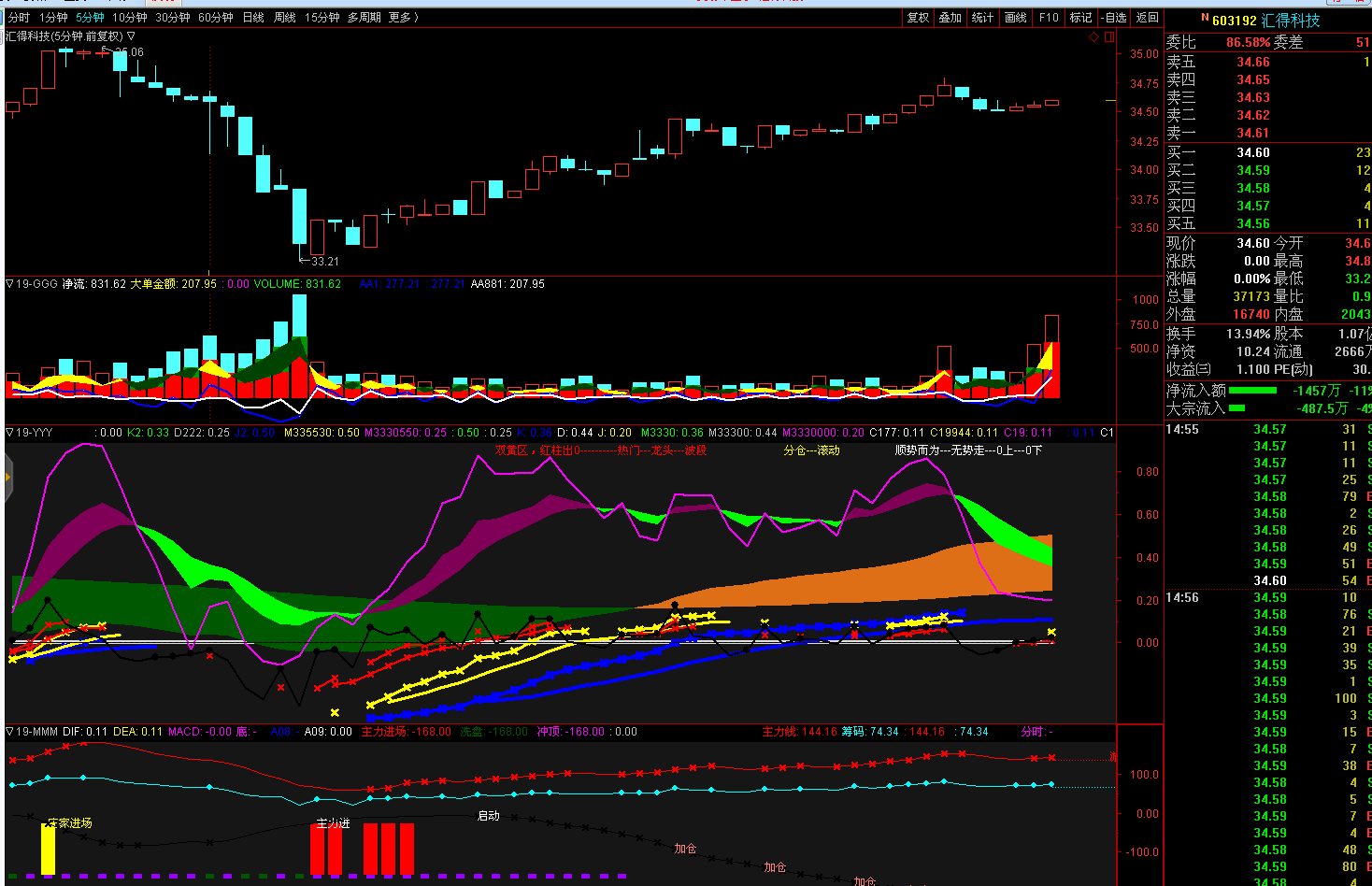Select the 买一 34.60 bid row

pyautogui.click(x=1268, y=153)
